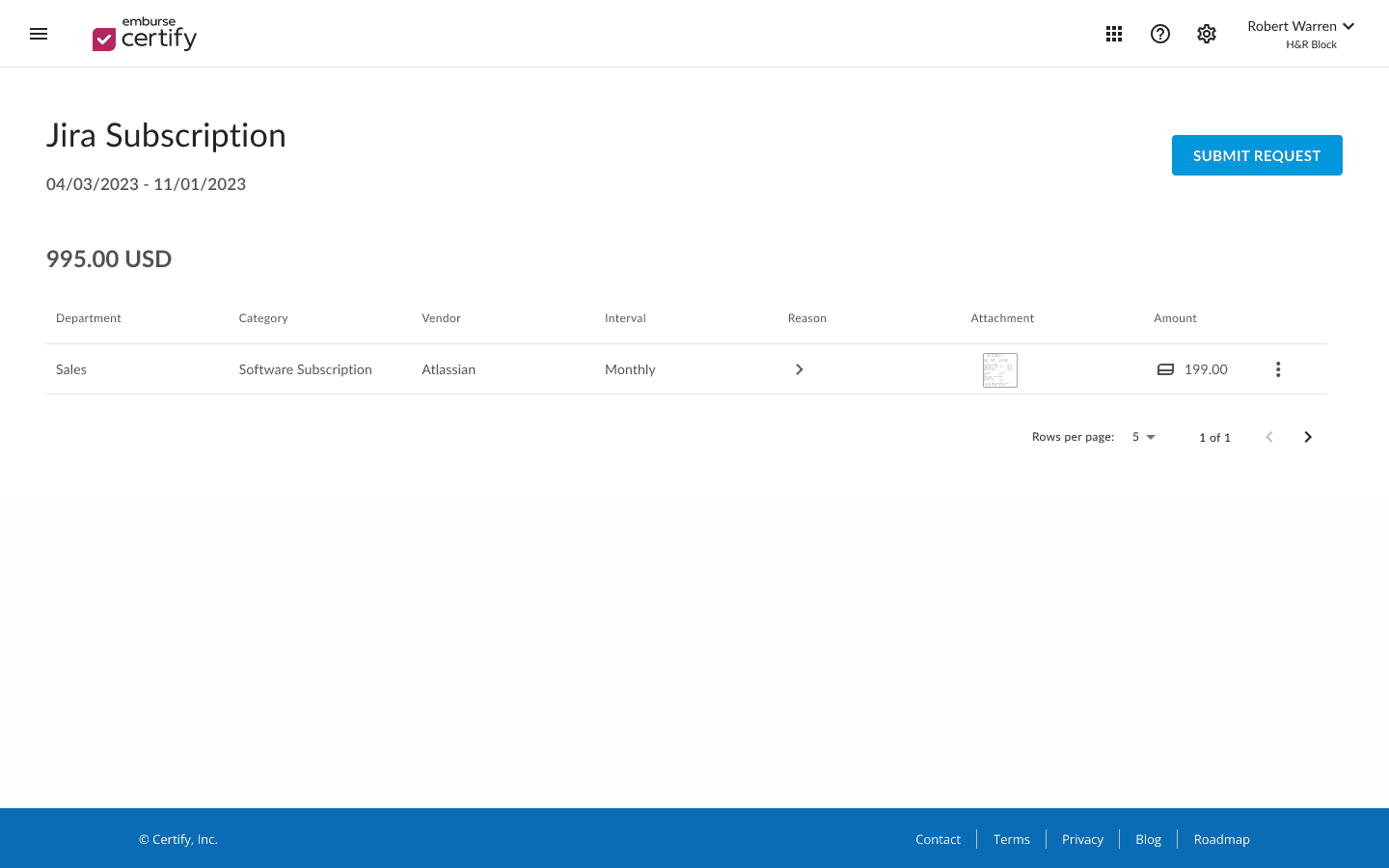Click the Amount column header

[1175, 318]
